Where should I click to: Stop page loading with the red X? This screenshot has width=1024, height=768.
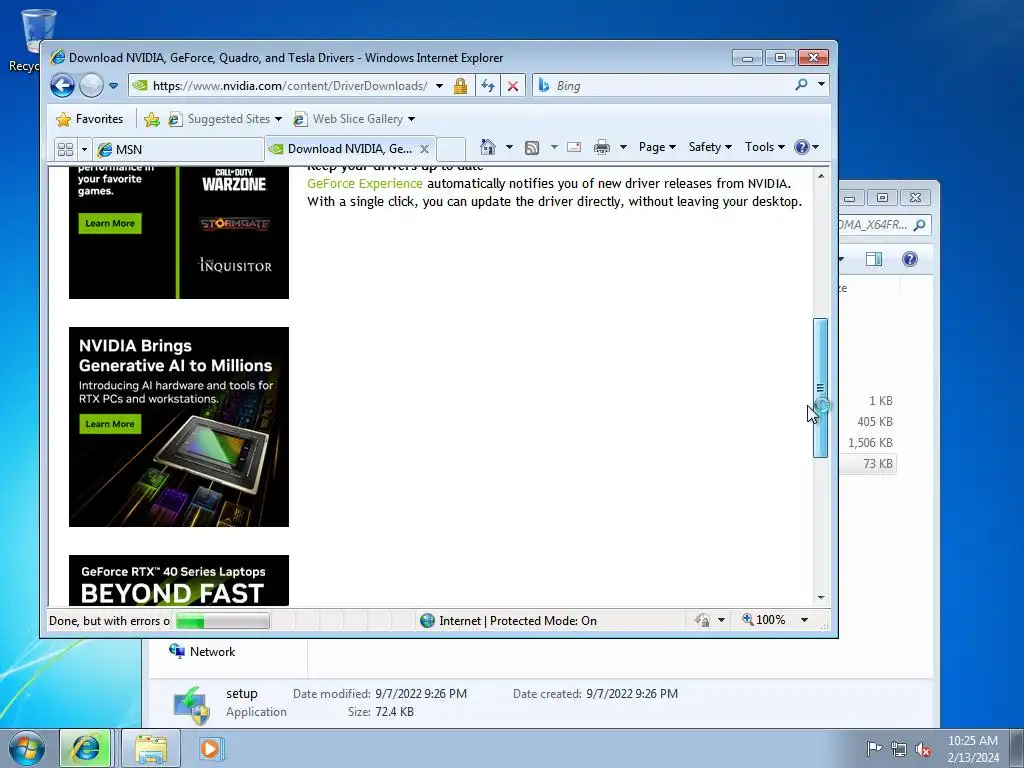pyautogui.click(x=513, y=86)
